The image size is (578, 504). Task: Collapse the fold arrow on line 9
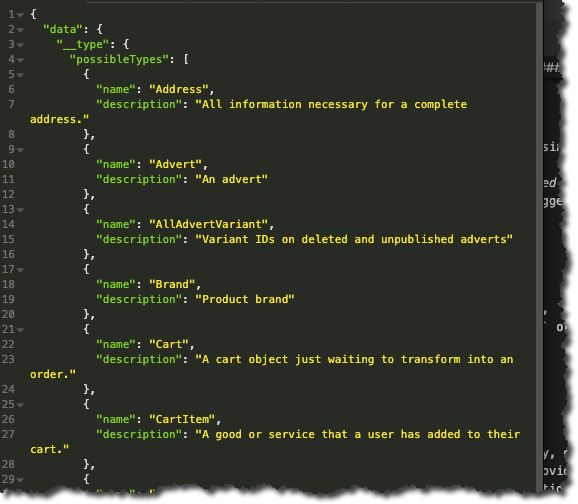(x=20, y=150)
